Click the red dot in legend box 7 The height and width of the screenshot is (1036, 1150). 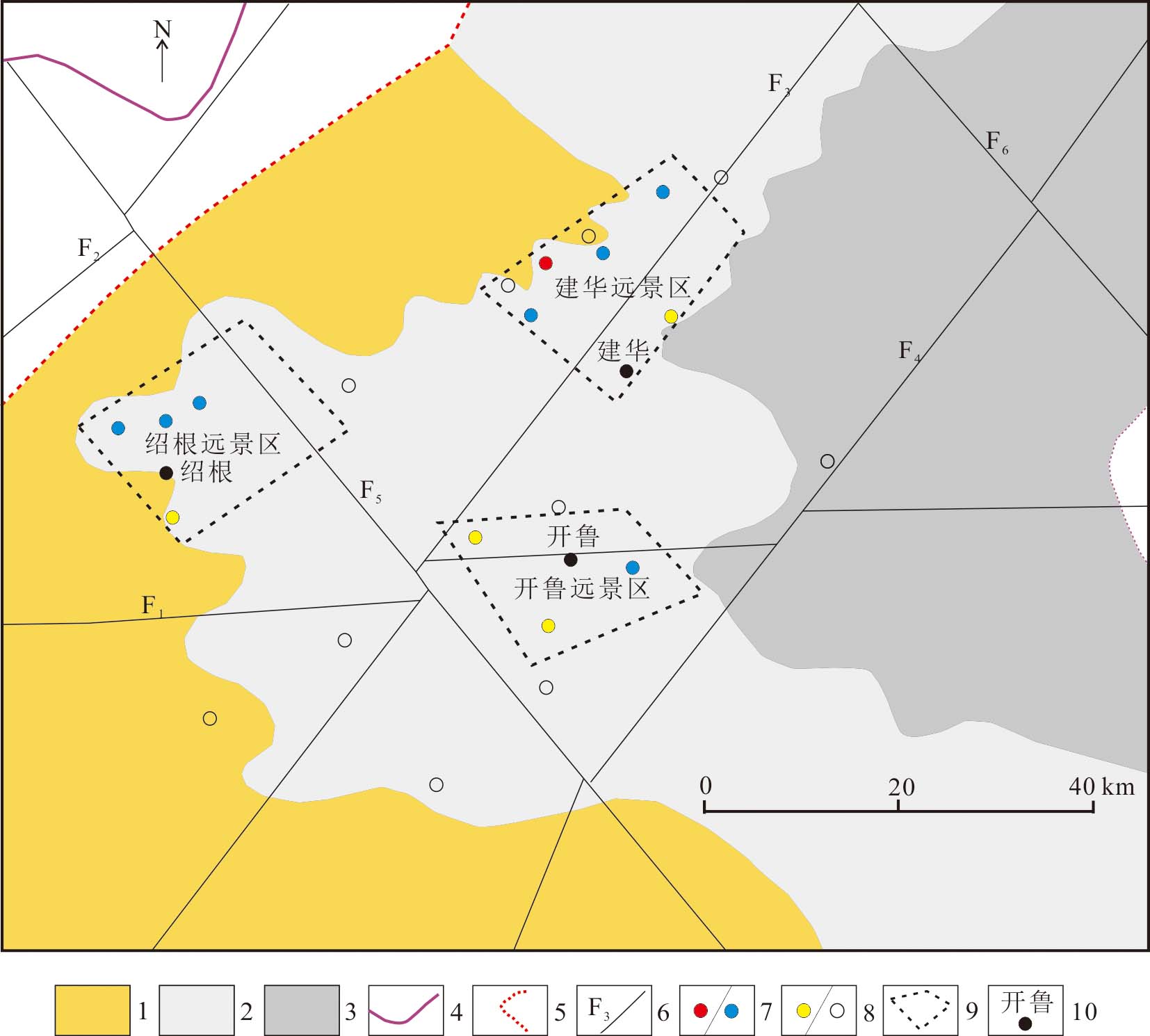click(701, 1011)
